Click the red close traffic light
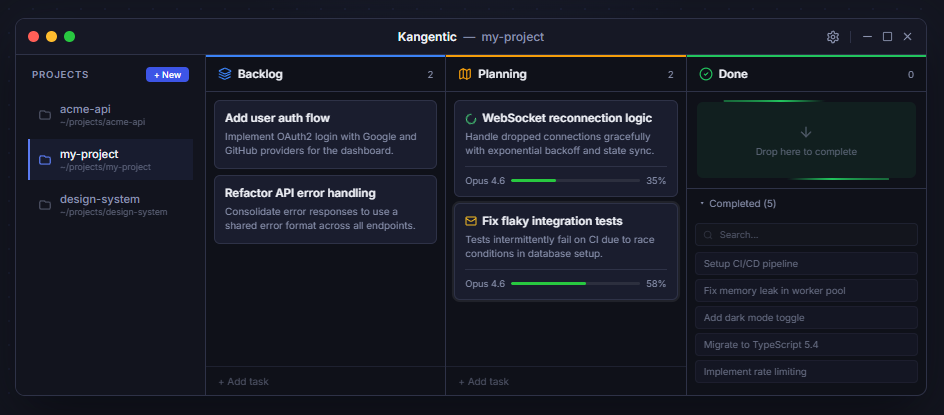 33,36
